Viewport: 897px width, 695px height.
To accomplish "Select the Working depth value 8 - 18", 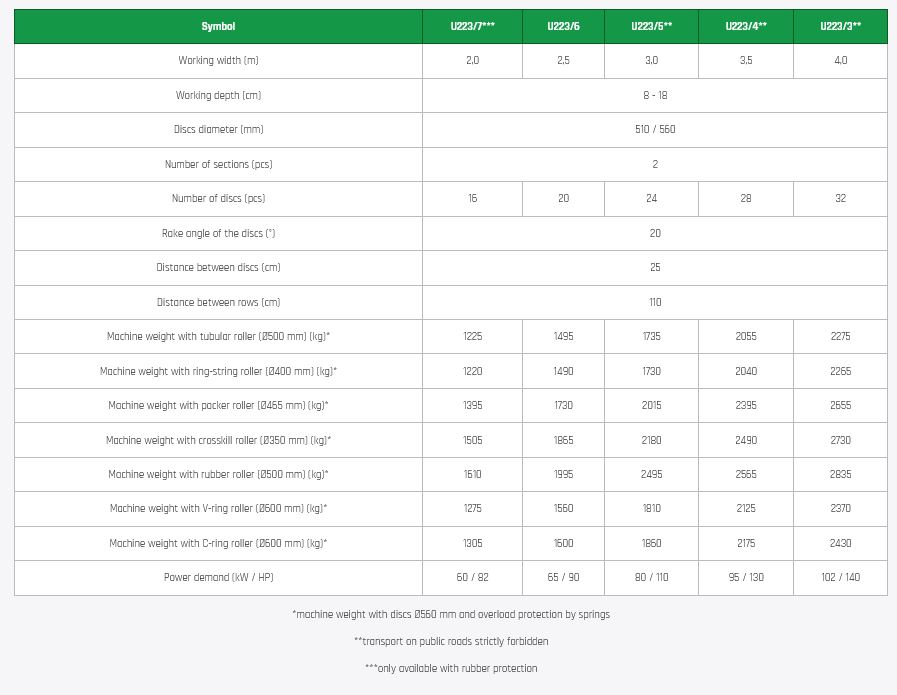I will coord(655,95).
